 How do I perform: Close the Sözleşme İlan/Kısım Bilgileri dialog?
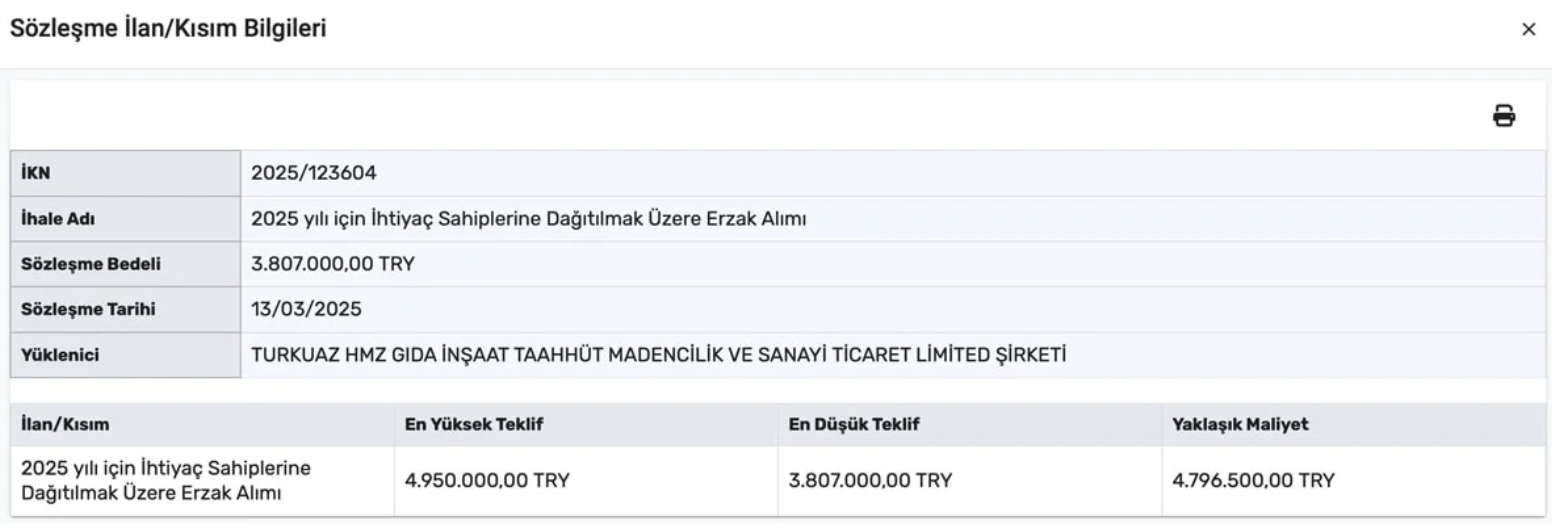(1528, 30)
